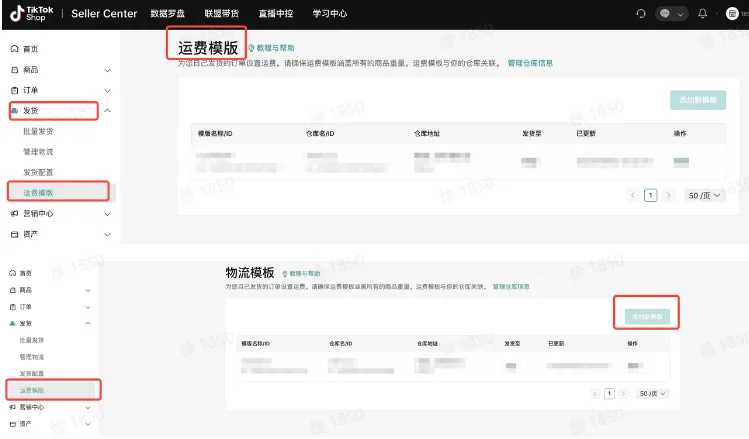749x439 pixels.
Task: Select 运费模板 on 运费模版 page sidebar
Action: 38,193
